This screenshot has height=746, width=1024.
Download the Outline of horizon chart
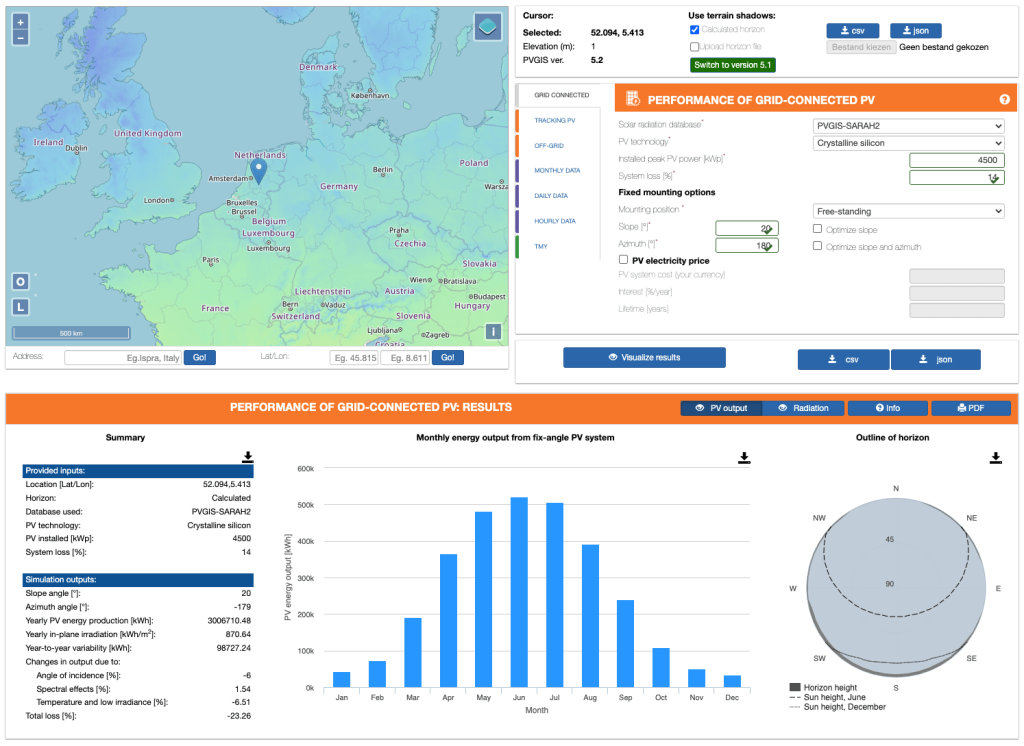pyautogui.click(x=996, y=457)
